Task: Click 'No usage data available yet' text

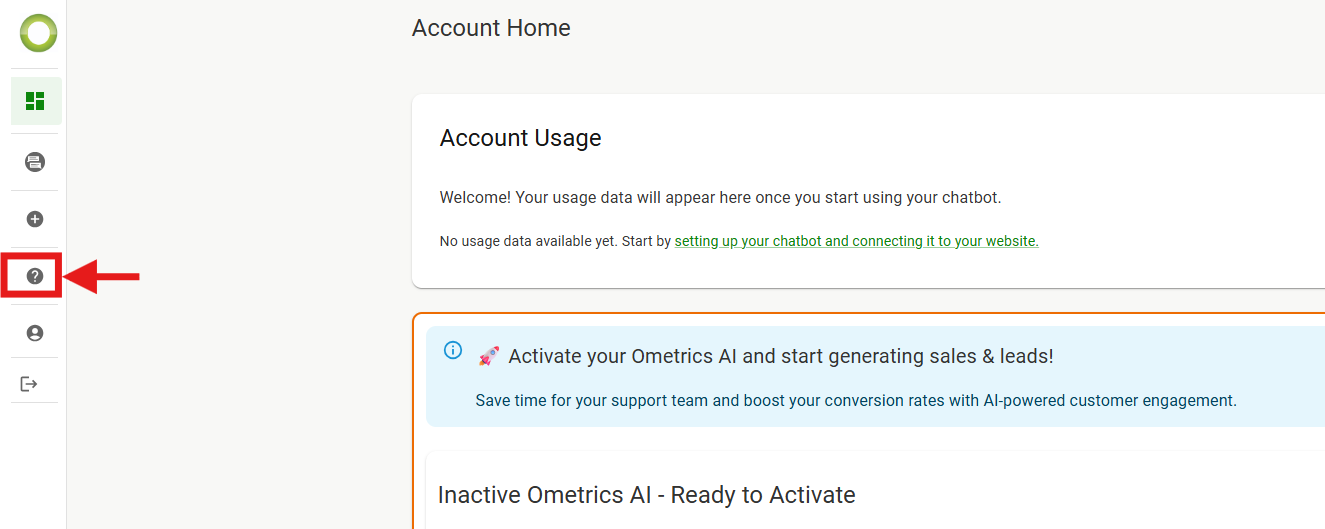Action: pos(555,241)
